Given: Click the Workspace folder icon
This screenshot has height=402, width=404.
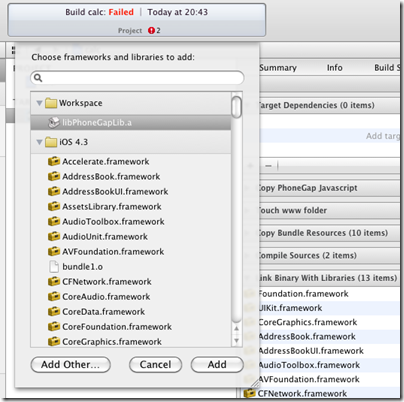Looking at the screenshot, I should tap(51, 103).
